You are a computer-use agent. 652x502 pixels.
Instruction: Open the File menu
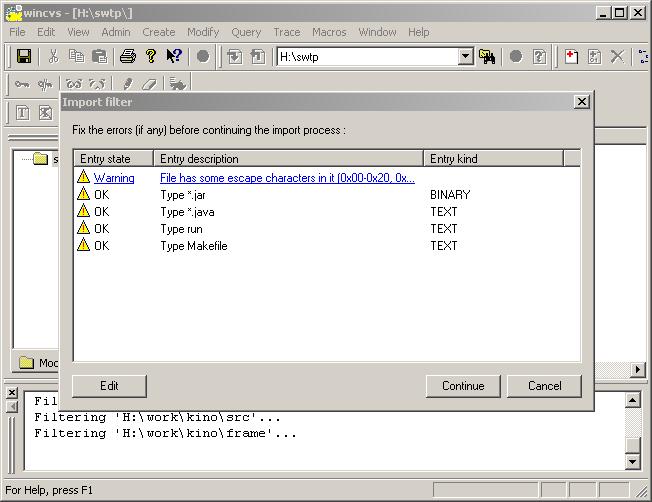[x=17, y=32]
